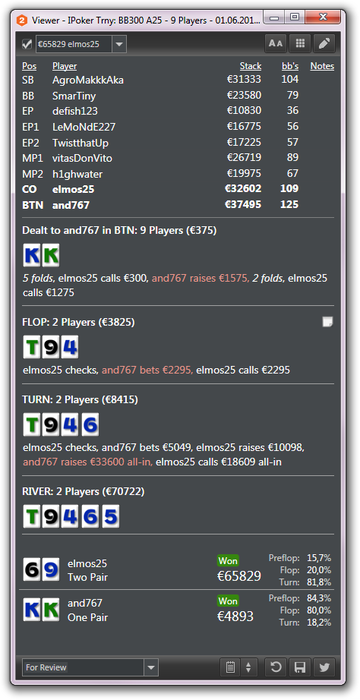Open the flop note icon

(x=327, y=322)
